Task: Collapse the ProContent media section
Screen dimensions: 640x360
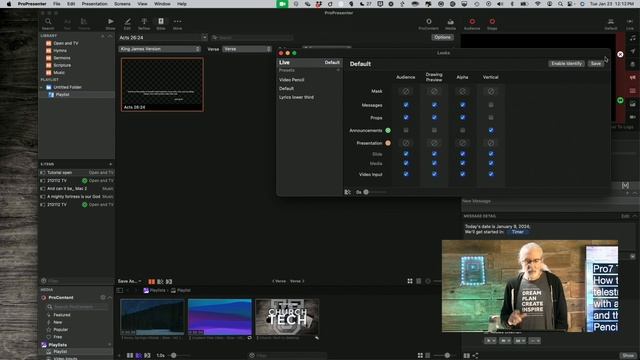Action: [109, 298]
